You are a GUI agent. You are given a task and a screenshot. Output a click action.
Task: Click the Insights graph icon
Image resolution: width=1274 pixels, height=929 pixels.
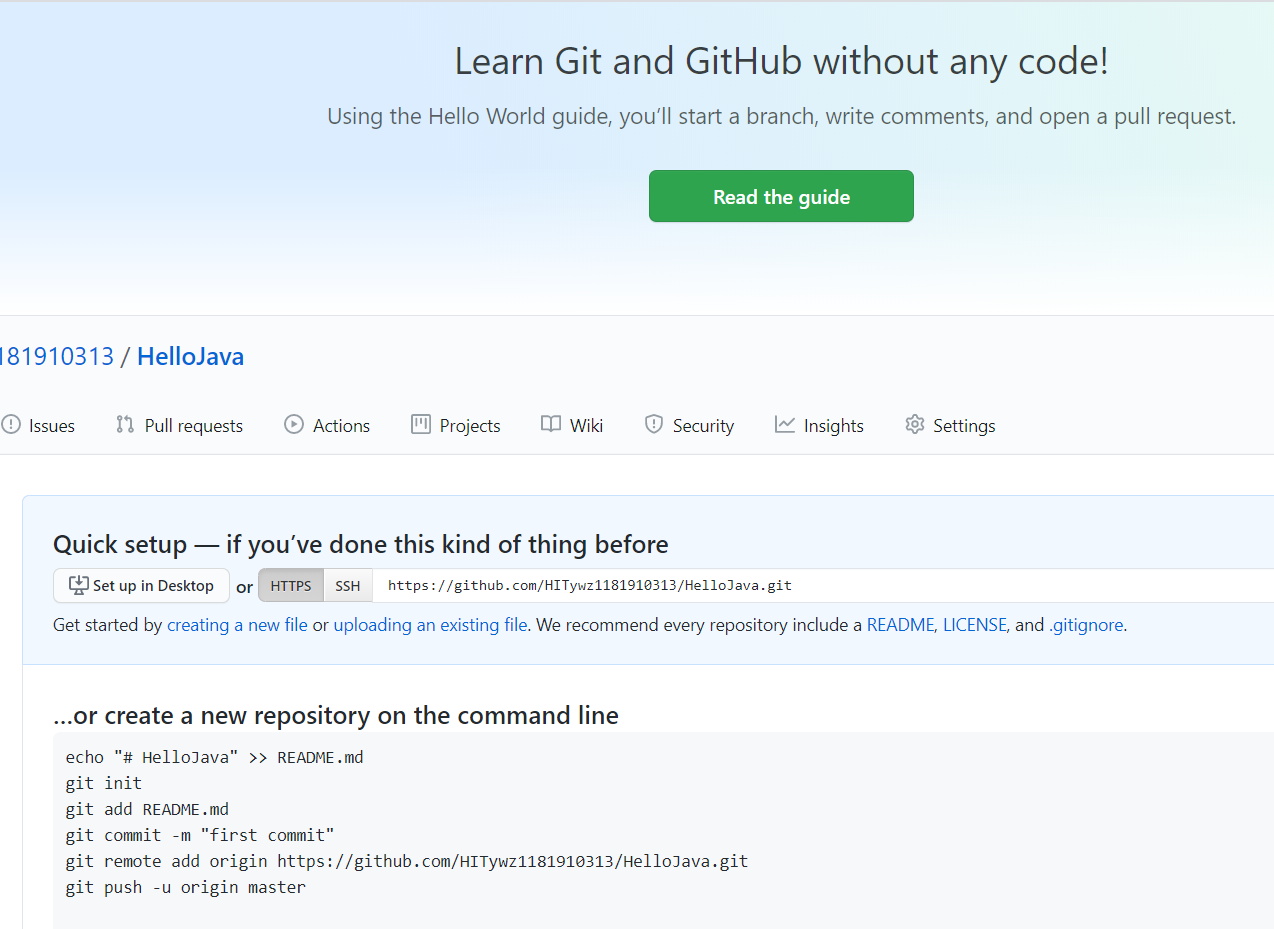785,424
